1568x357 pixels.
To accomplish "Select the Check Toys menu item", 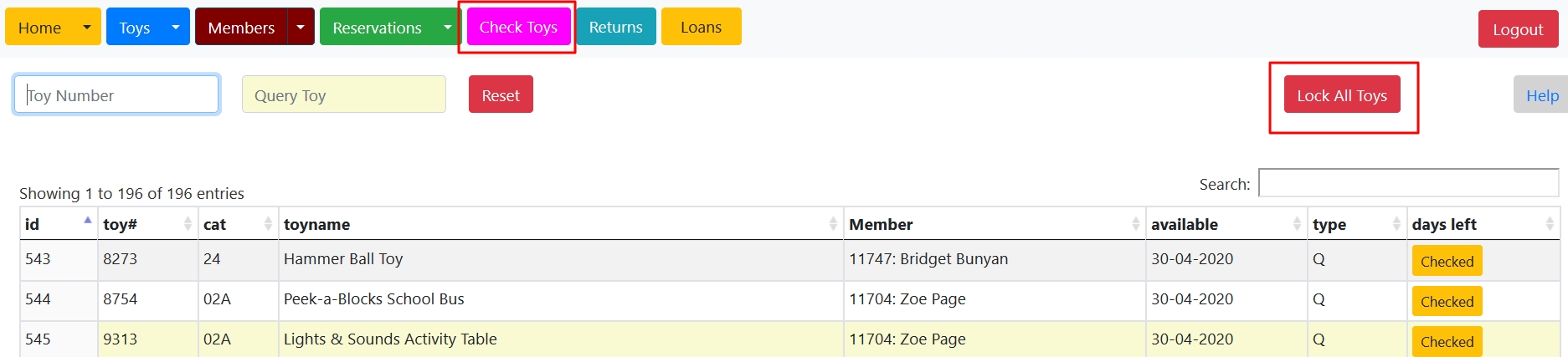I will coord(518,27).
